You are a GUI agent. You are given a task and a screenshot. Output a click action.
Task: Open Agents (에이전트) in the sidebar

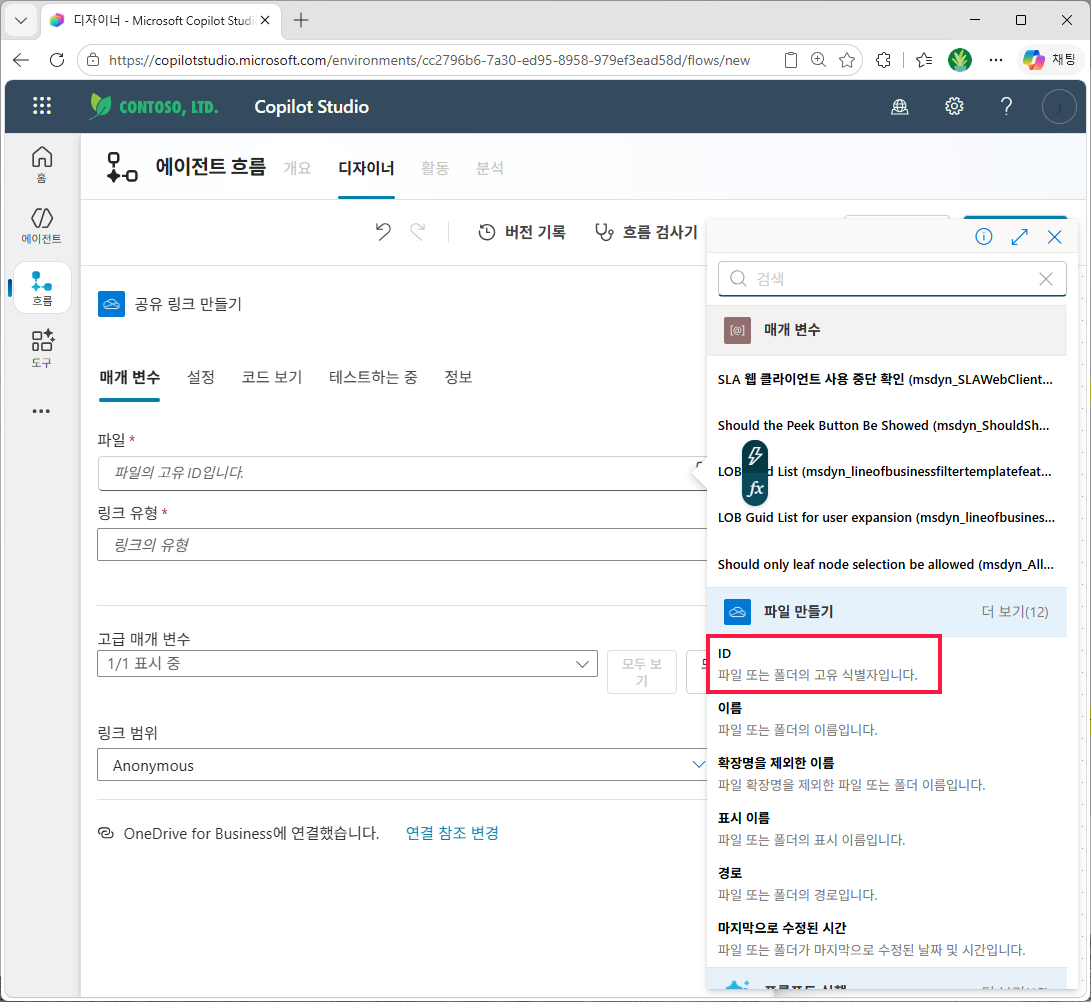[42, 225]
